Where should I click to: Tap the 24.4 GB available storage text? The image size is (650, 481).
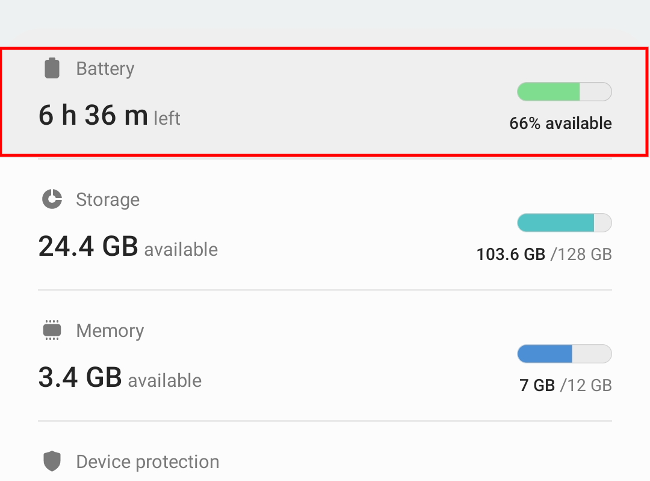click(88, 247)
